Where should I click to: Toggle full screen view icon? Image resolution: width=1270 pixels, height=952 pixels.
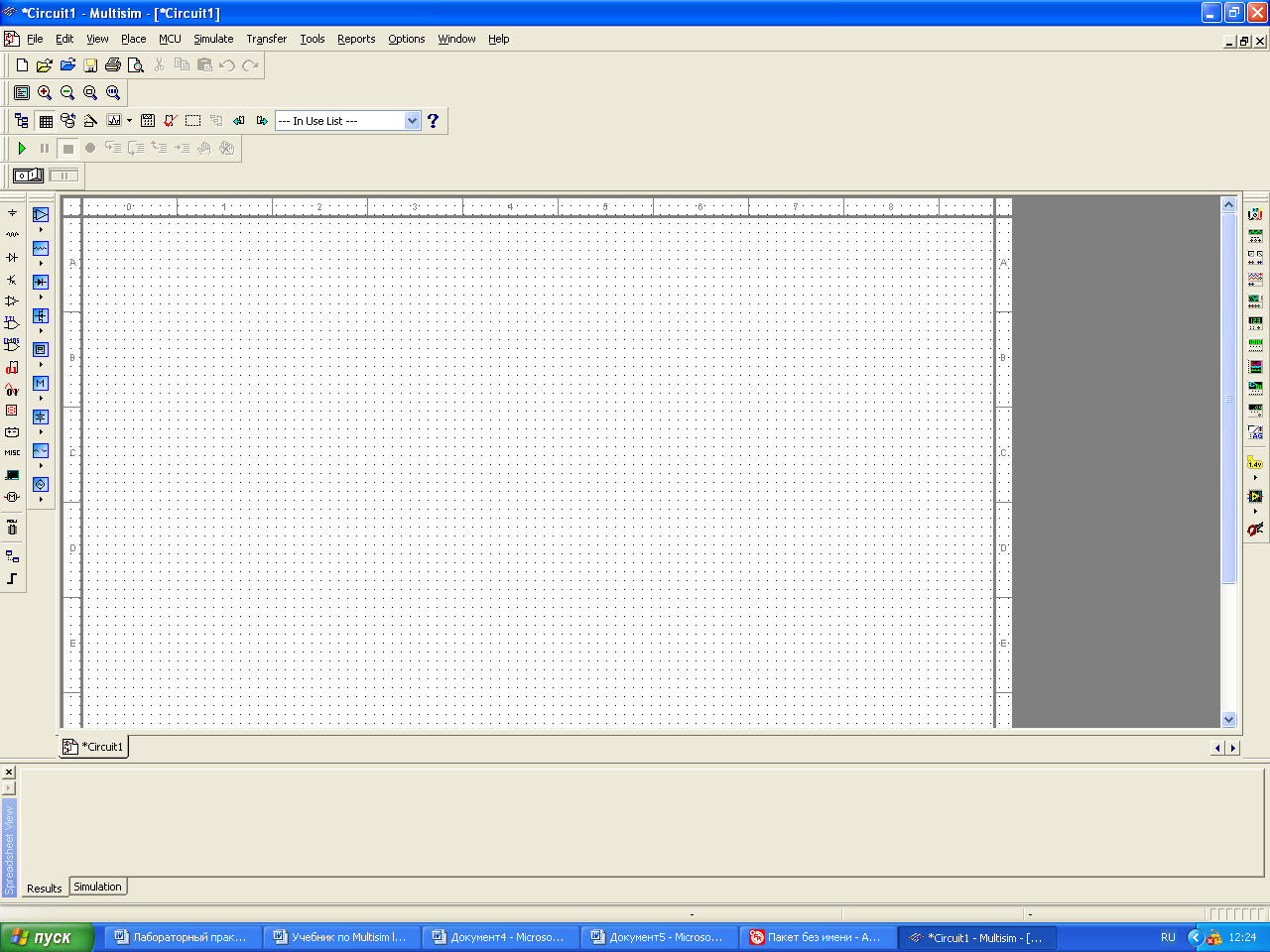(x=22, y=92)
